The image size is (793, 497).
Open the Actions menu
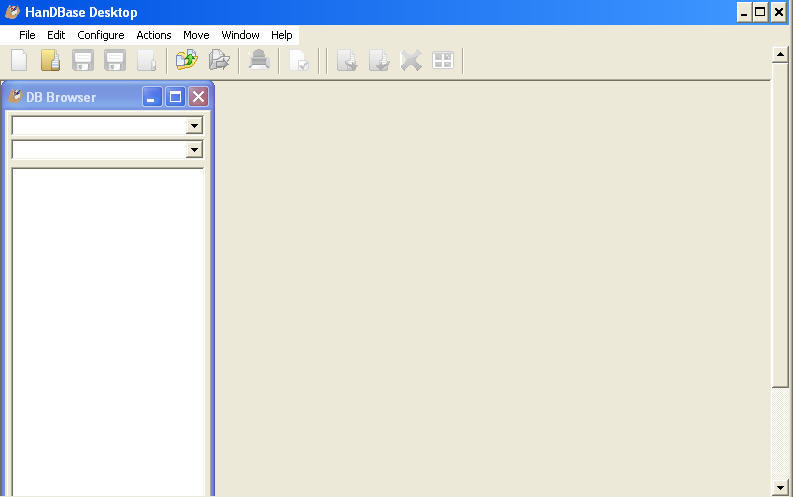[x=154, y=35]
